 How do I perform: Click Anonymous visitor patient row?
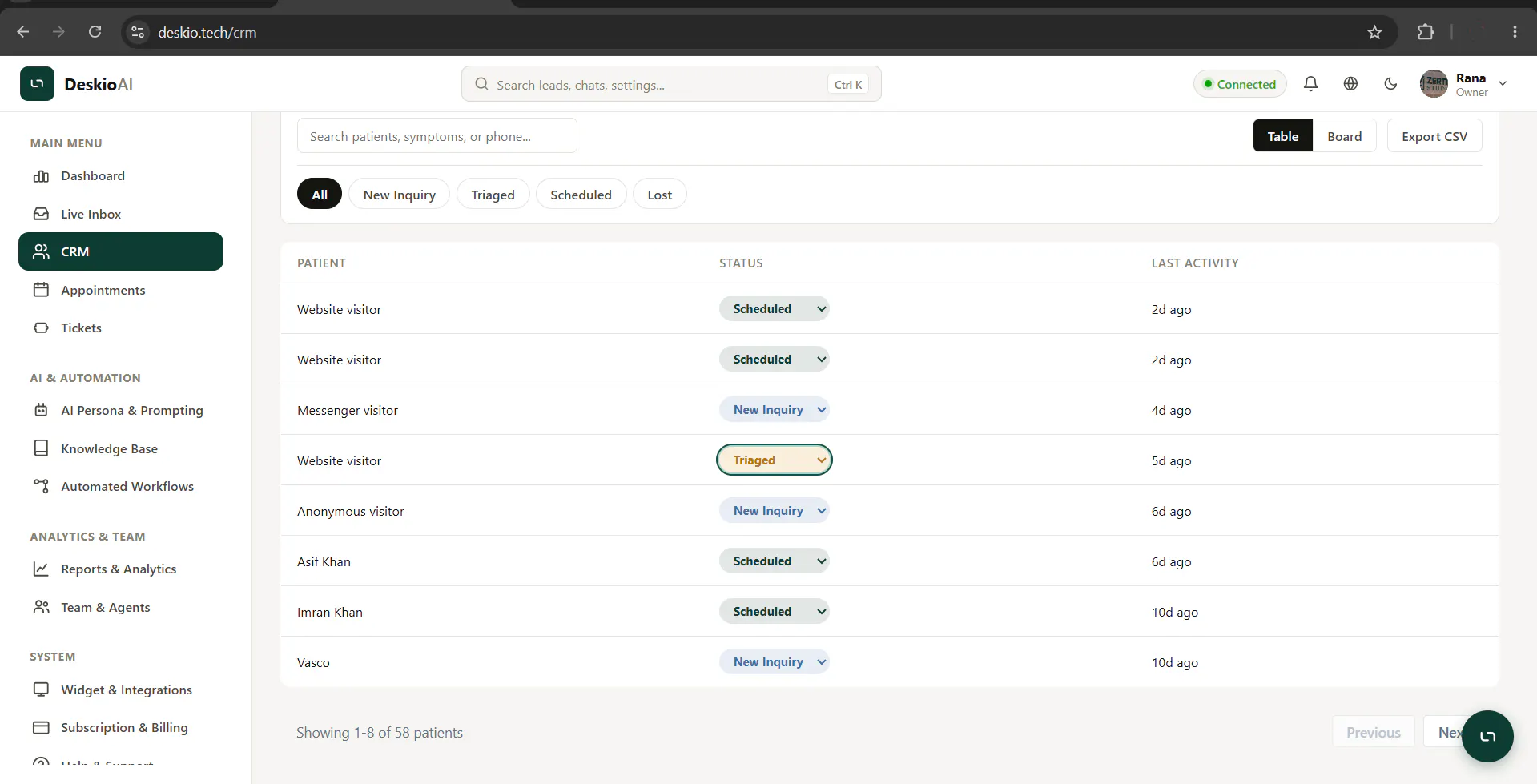click(x=889, y=511)
